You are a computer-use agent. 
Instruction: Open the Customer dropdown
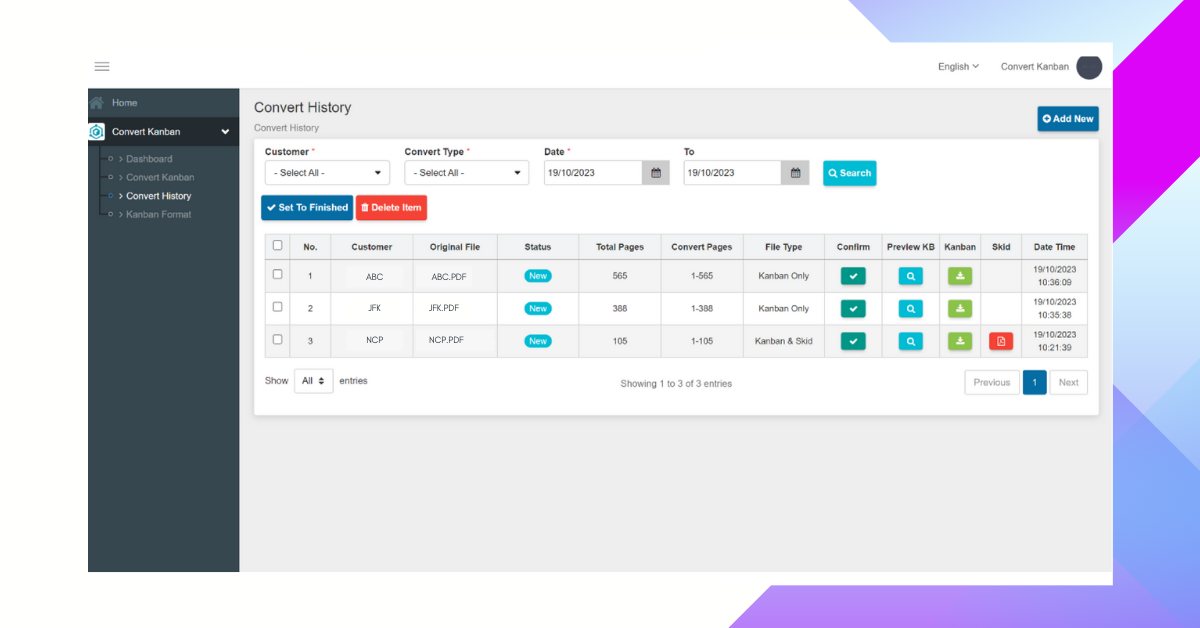(x=327, y=173)
